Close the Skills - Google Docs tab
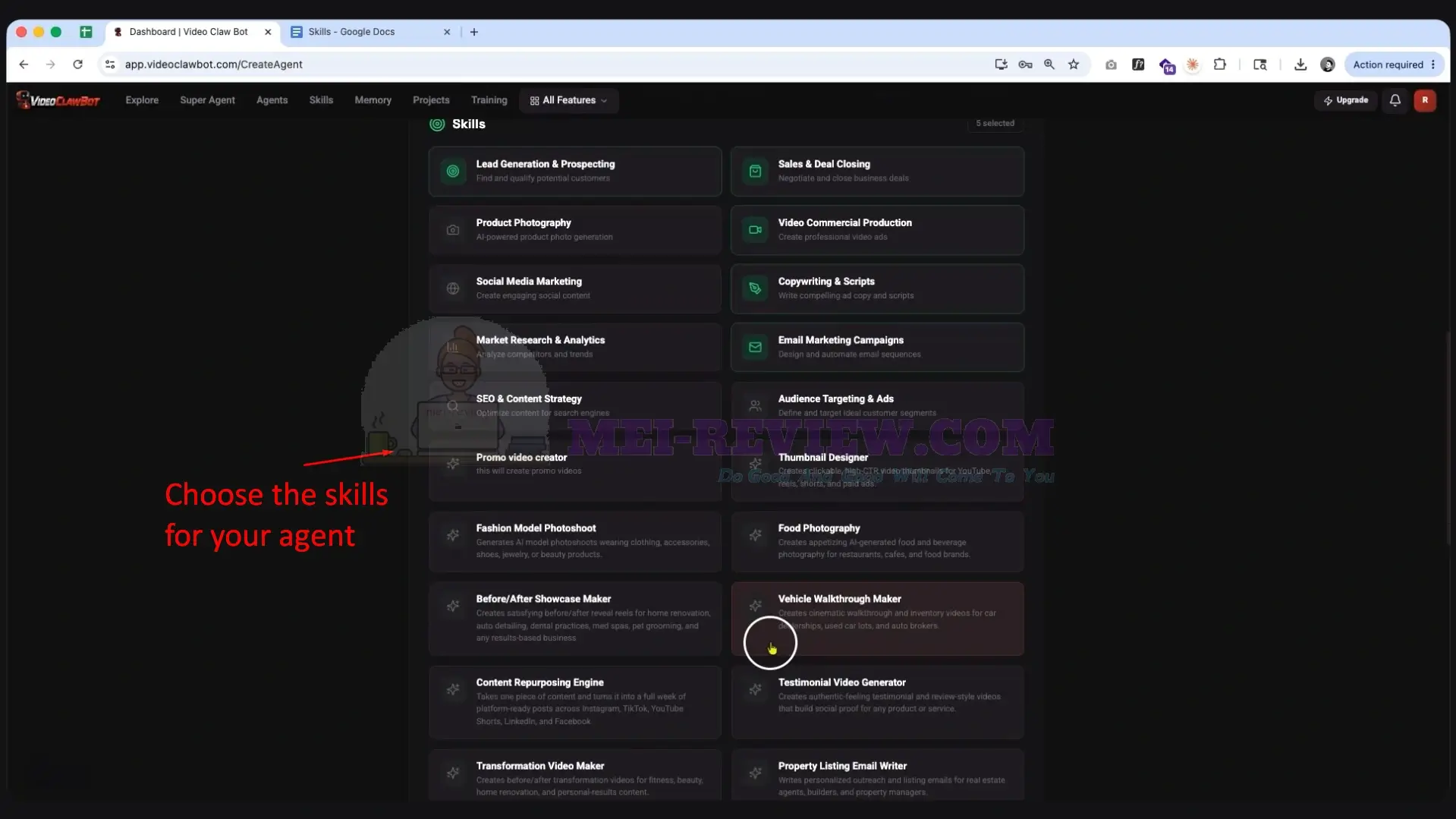 click(446, 32)
